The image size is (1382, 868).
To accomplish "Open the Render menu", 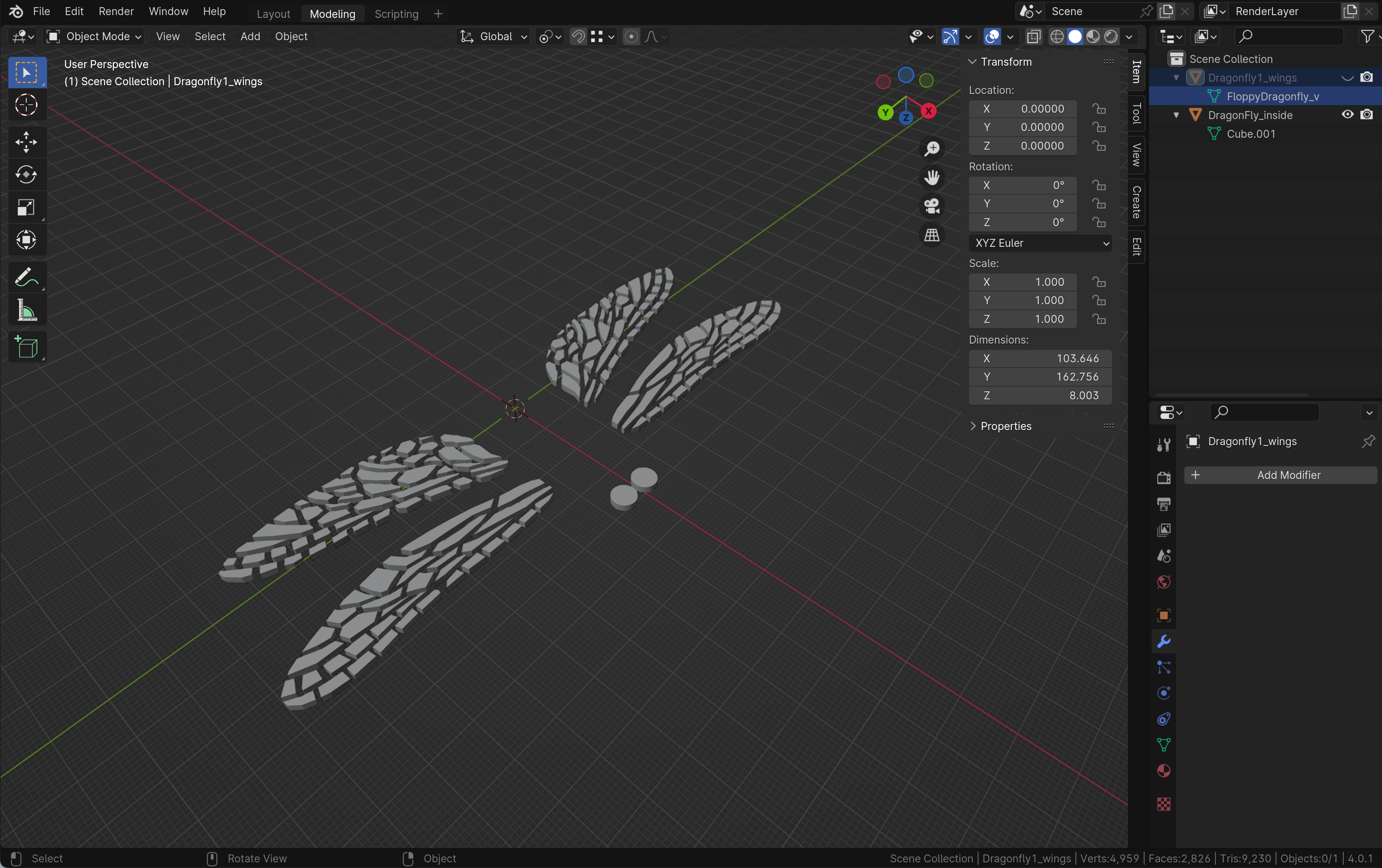I will pyautogui.click(x=116, y=12).
